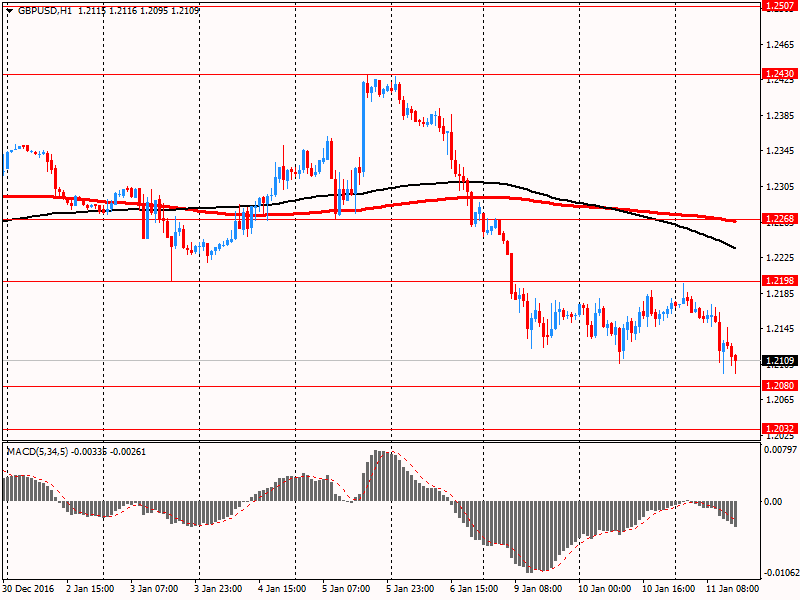Click the 1.2065 price scale value
This screenshot has width=800, height=600.
780,399
